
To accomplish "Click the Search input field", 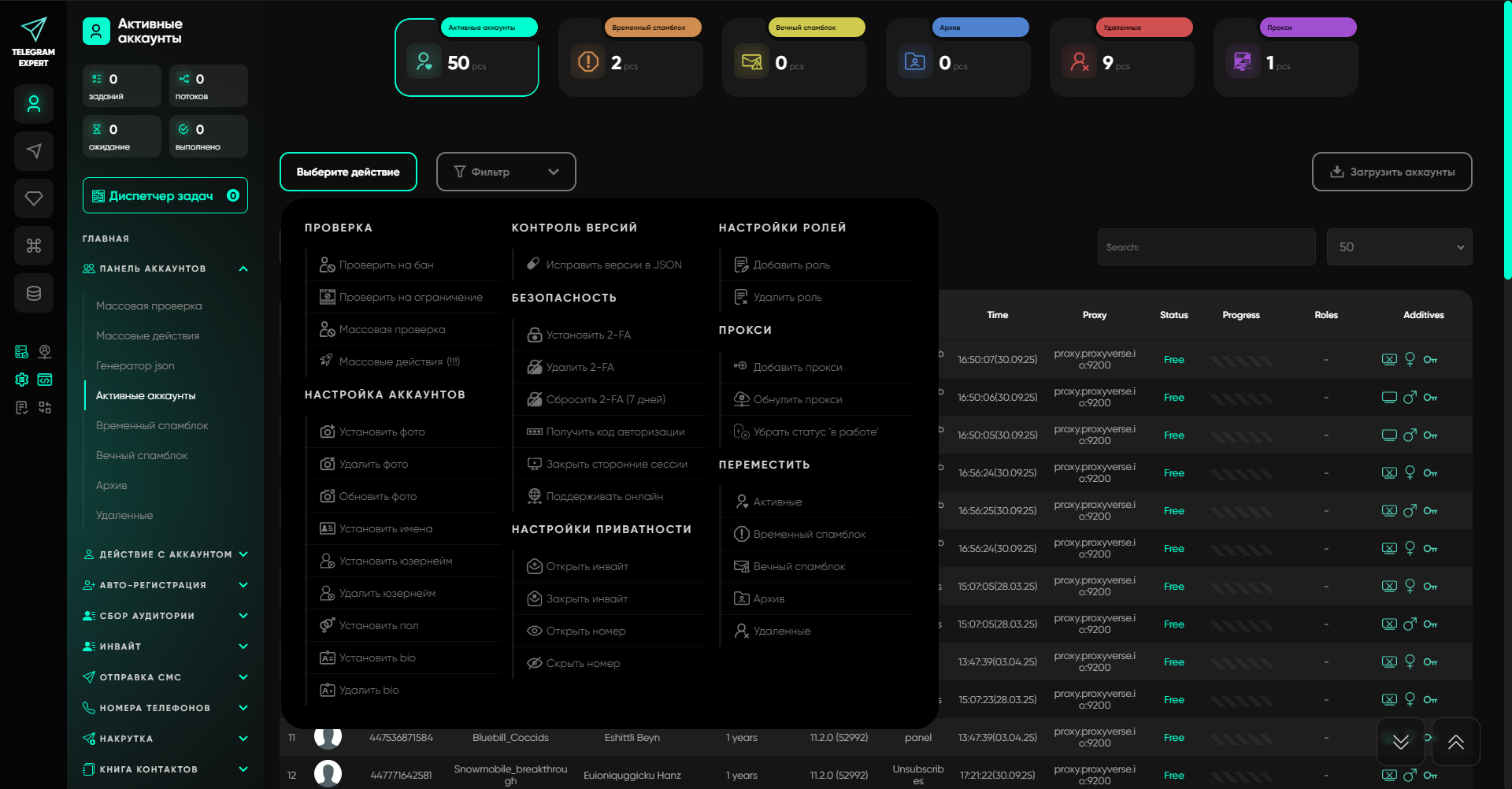I will tap(1206, 247).
